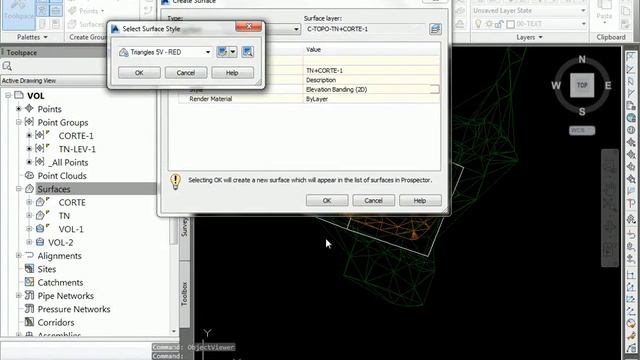Expand the Pipe Networks node
This screenshot has width=640, height=360.
[x=18, y=296]
